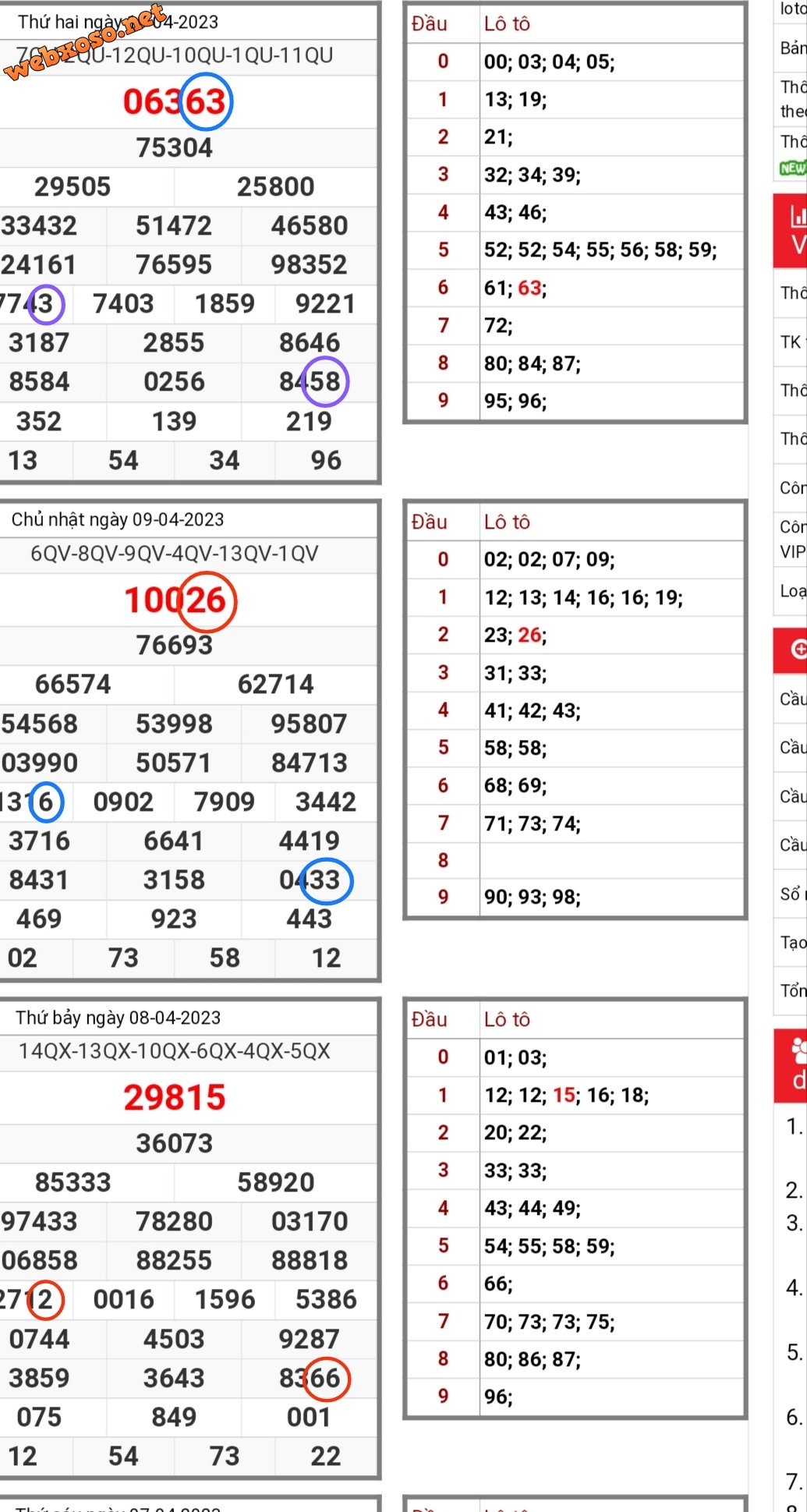This screenshot has height=1512, width=807.
Task: Click the three-digit number 139
Action: 174,421
